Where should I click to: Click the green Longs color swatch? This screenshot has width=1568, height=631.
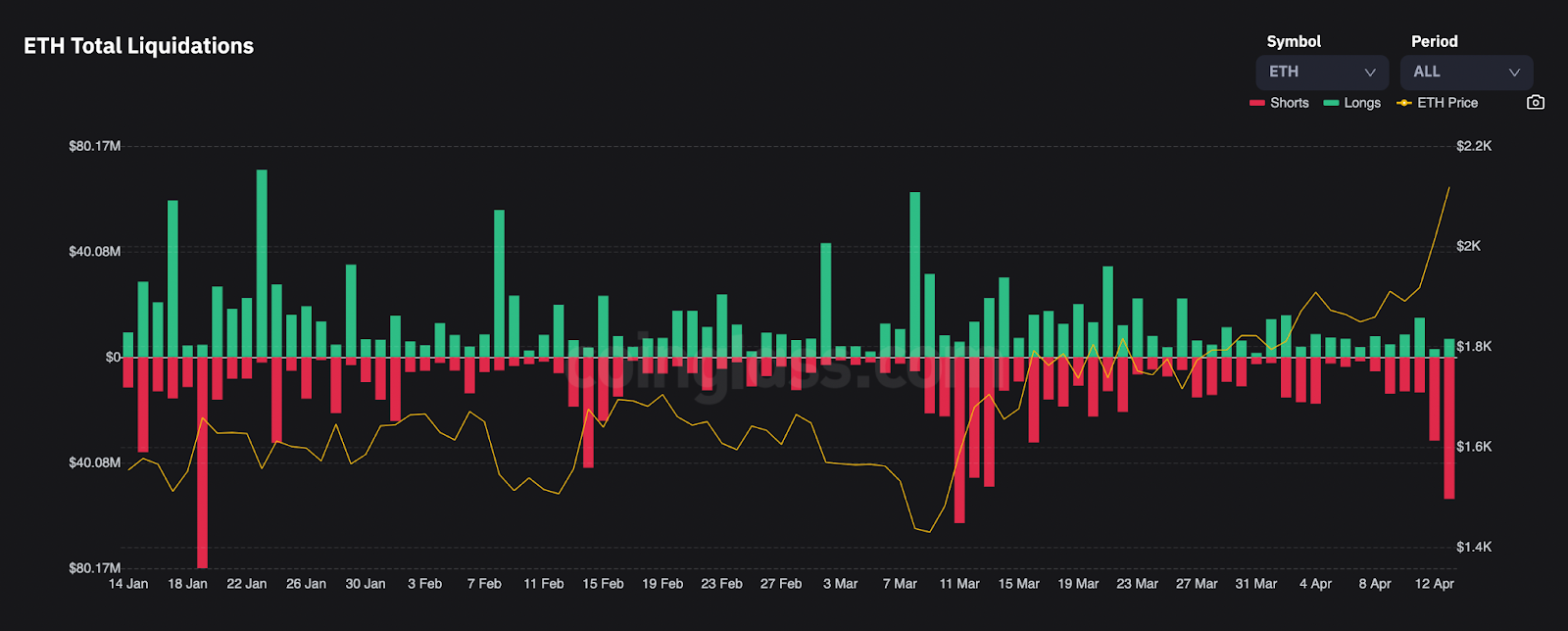[x=1331, y=103]
